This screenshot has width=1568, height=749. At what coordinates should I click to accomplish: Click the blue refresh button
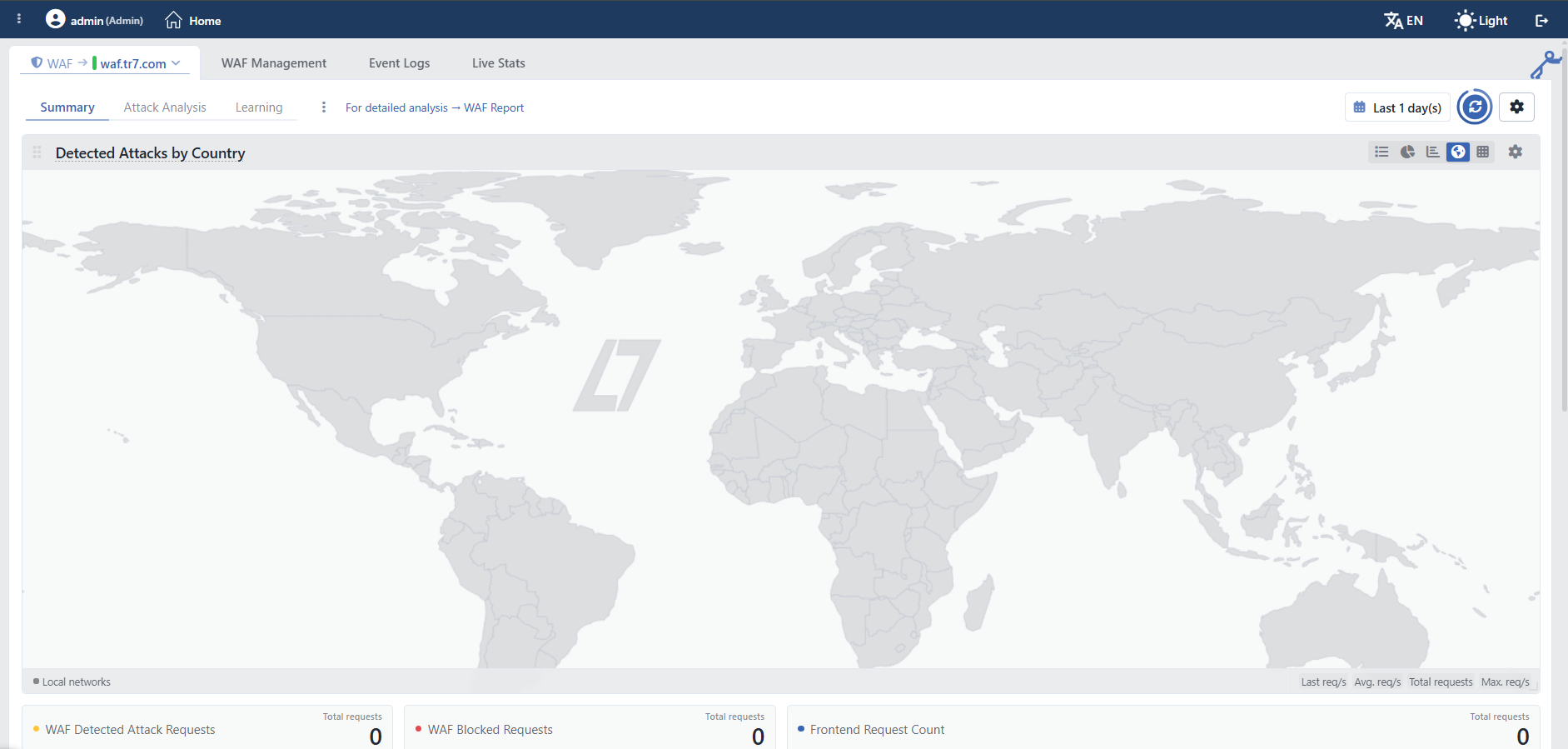1475,107
